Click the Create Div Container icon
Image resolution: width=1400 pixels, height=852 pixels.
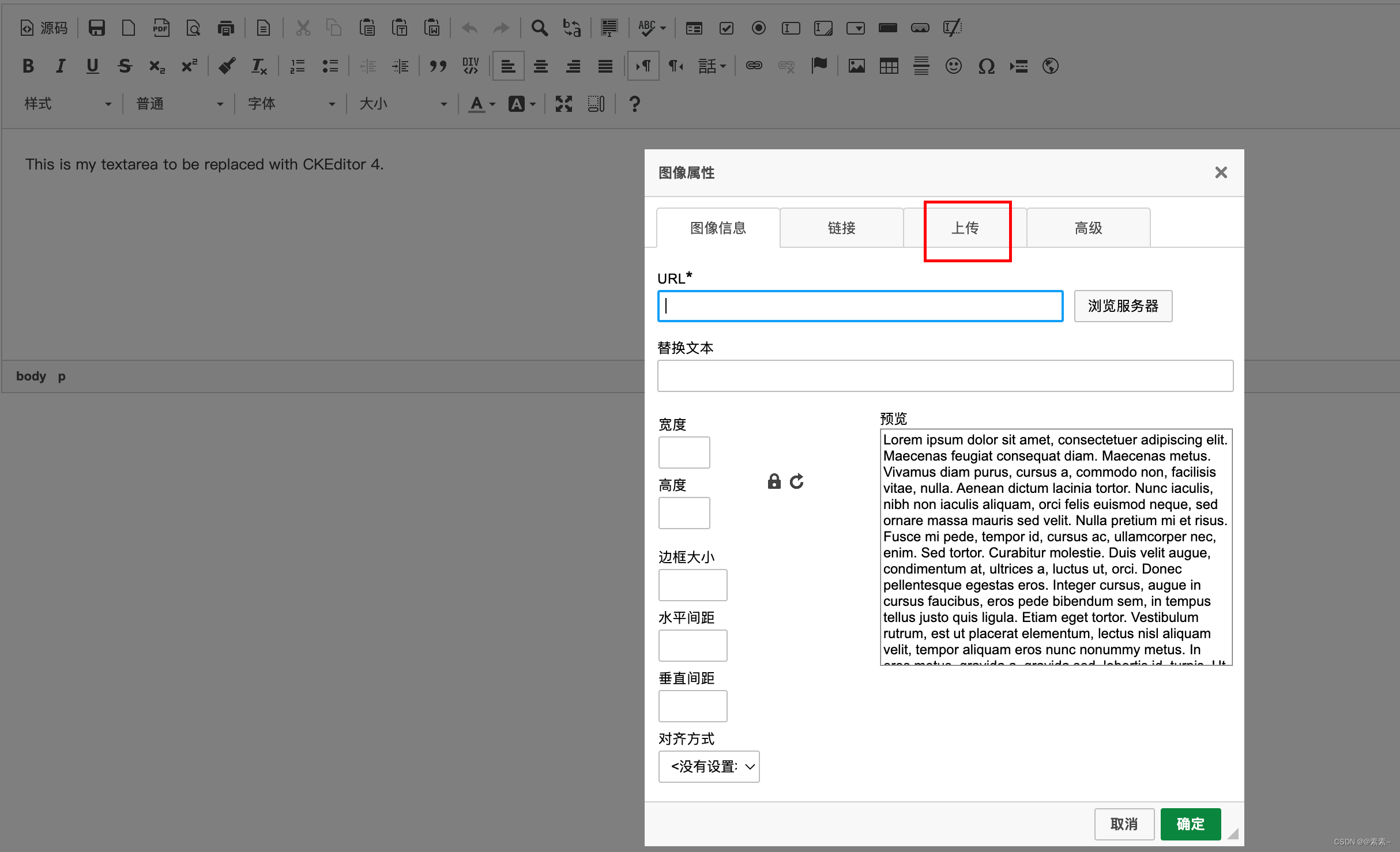click(471, 66)
